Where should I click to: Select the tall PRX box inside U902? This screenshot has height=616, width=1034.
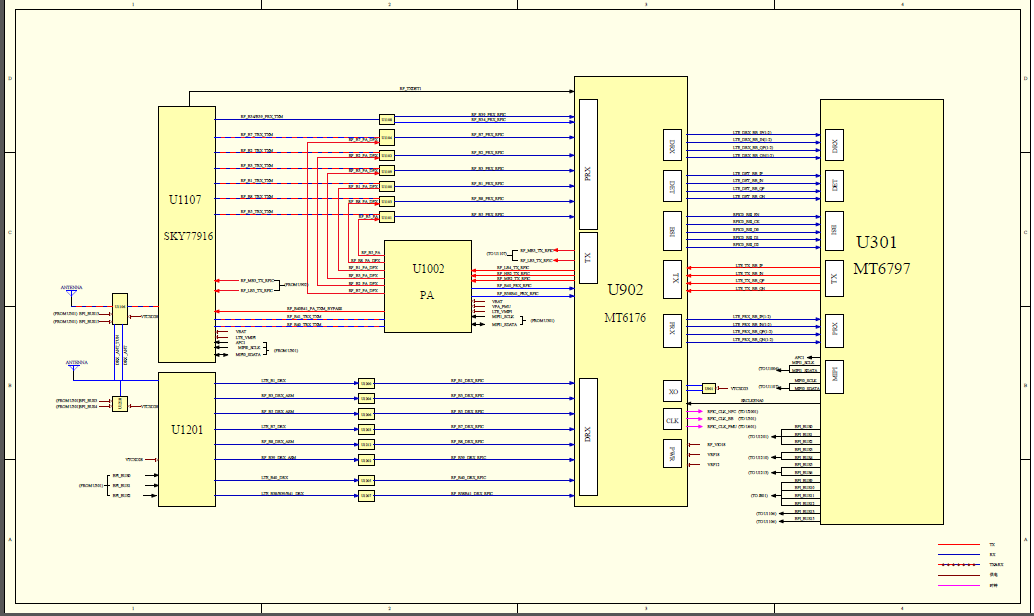[x=588, y=164]
